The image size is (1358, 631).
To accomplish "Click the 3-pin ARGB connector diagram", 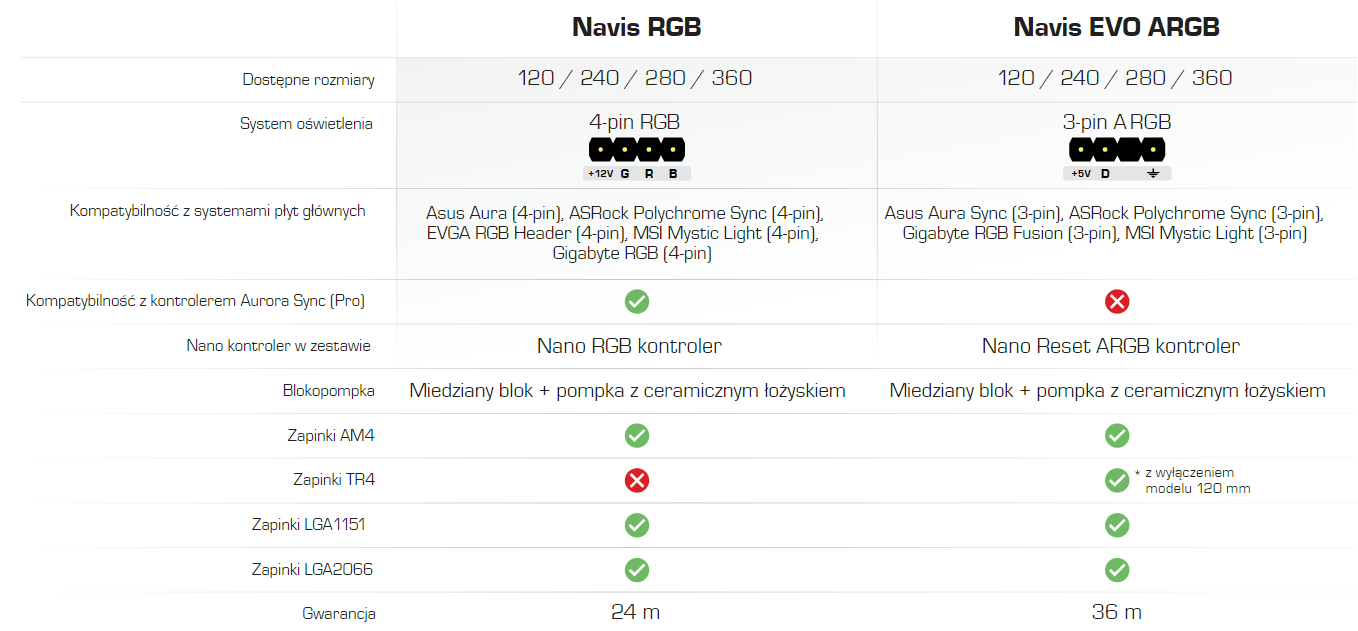I will tap(1117, 159).
